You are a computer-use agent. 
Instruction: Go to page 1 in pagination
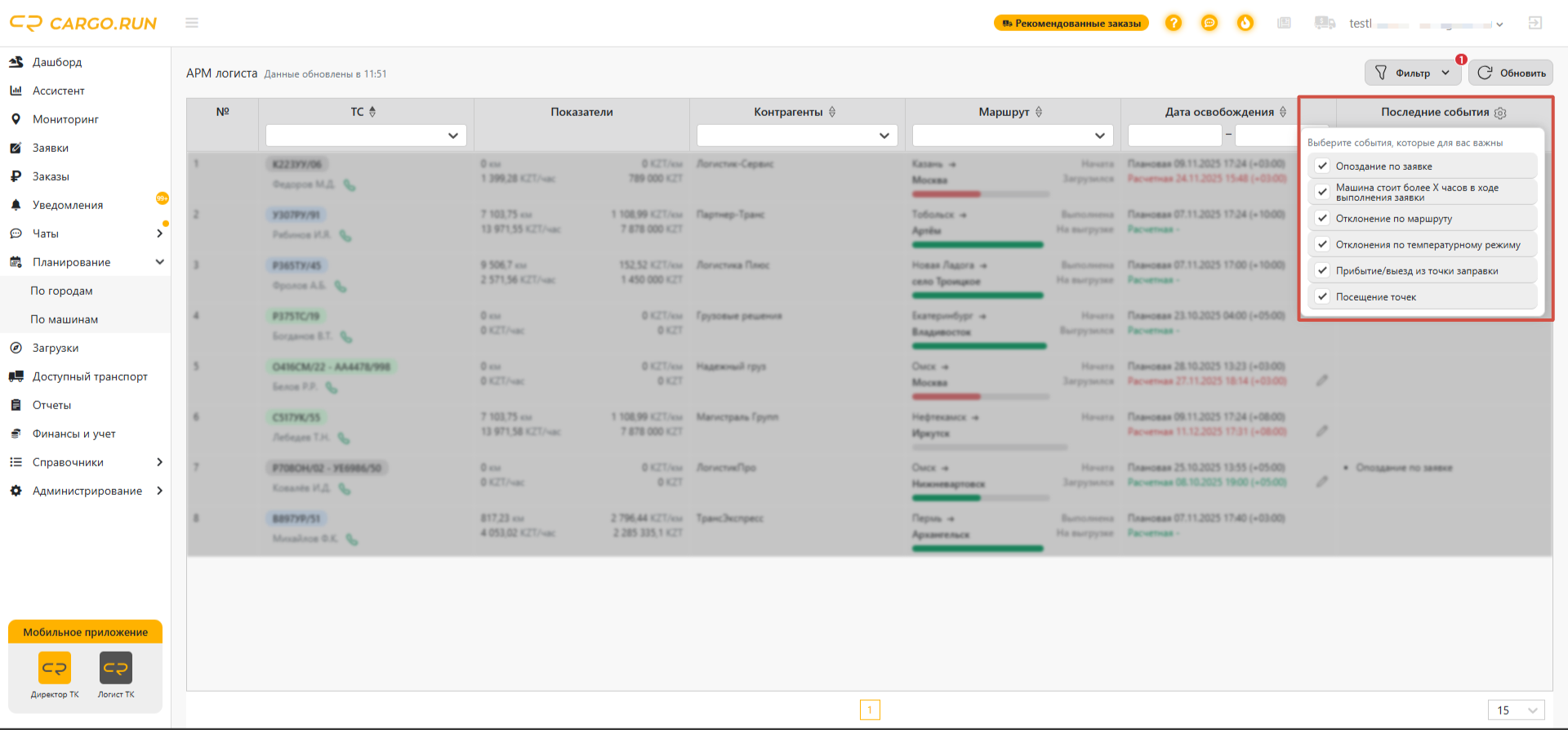pyautogui.click(x=870, y=710)
